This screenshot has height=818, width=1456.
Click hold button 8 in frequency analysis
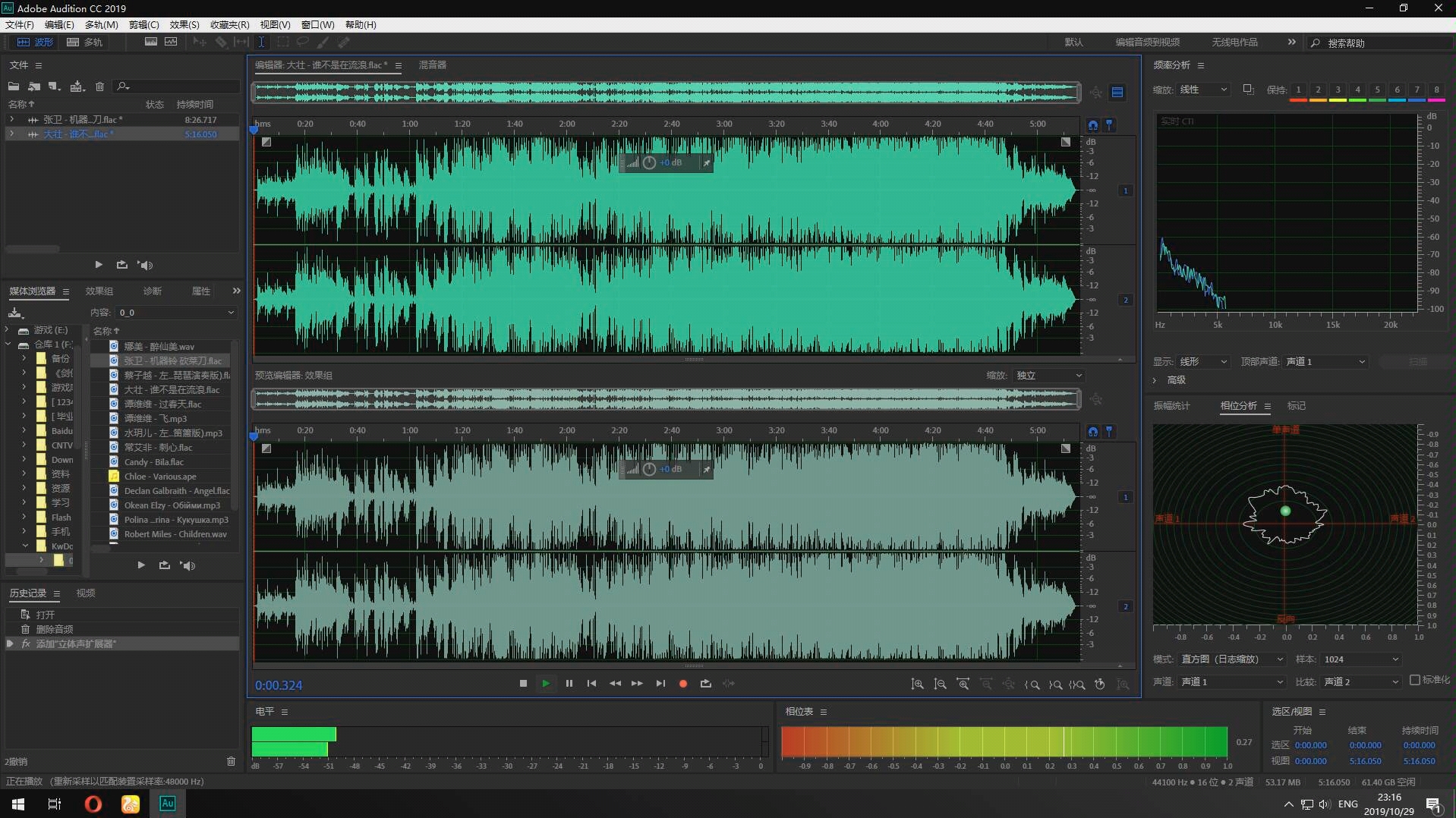coord(1436,90)
